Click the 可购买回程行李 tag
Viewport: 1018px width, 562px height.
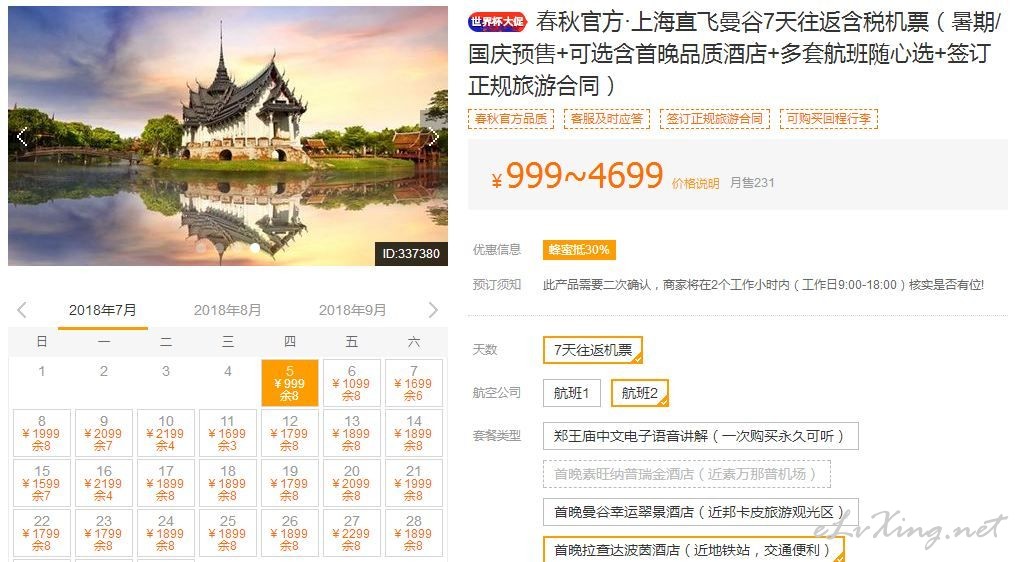click(828, 119)
